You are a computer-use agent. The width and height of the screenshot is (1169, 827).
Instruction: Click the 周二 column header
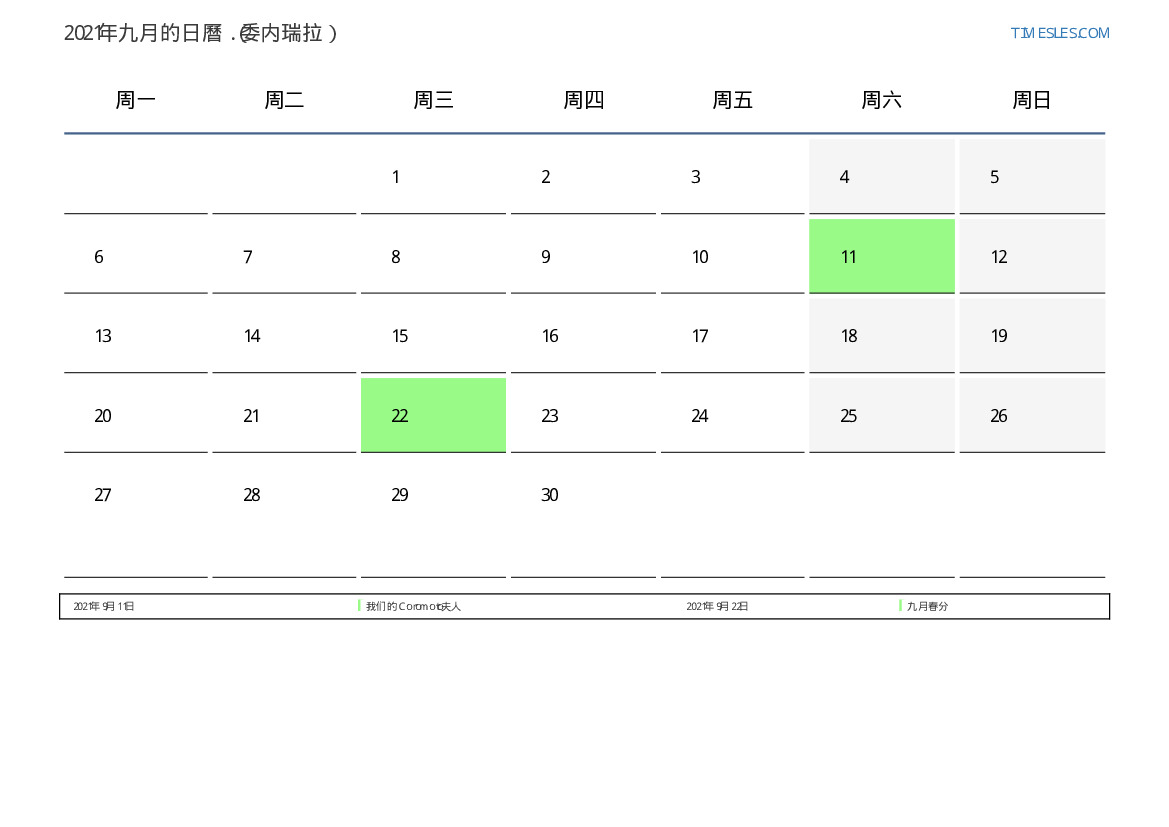(x=284, y=100)
